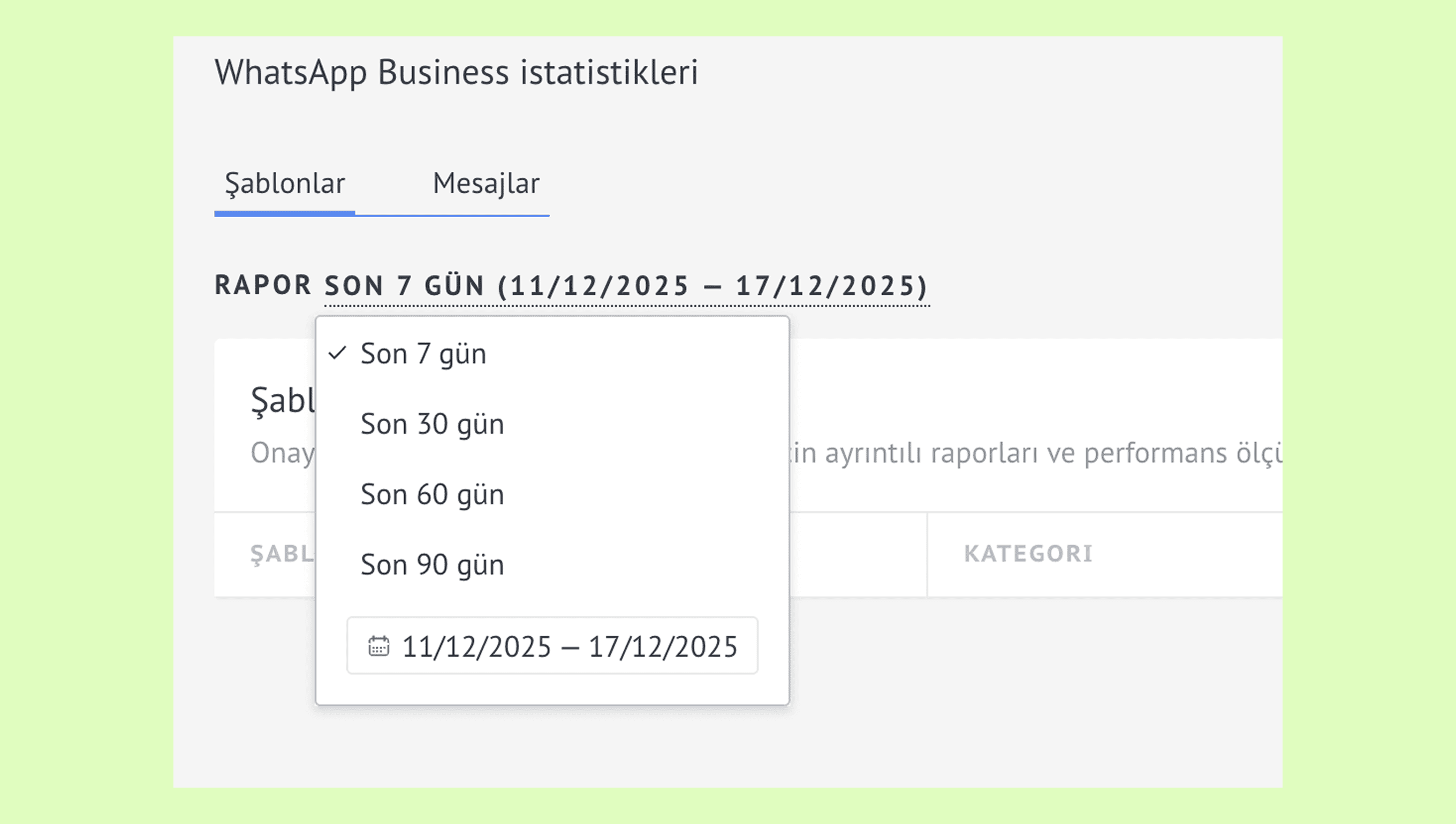The width and height of the screenshot is (1456, 824).
Task: Select the Son 7 gün option
Action: [423, 354]
